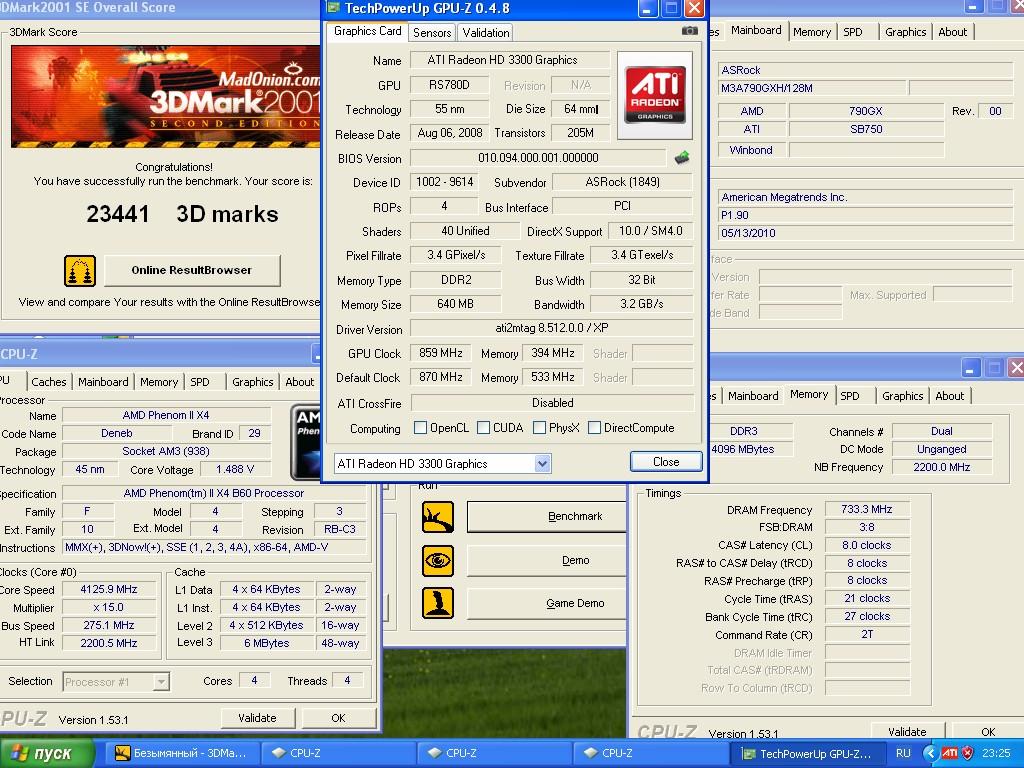The image size is (1024, 768).
Task: Click the red shield tray icon
Action: click(968, 753)
